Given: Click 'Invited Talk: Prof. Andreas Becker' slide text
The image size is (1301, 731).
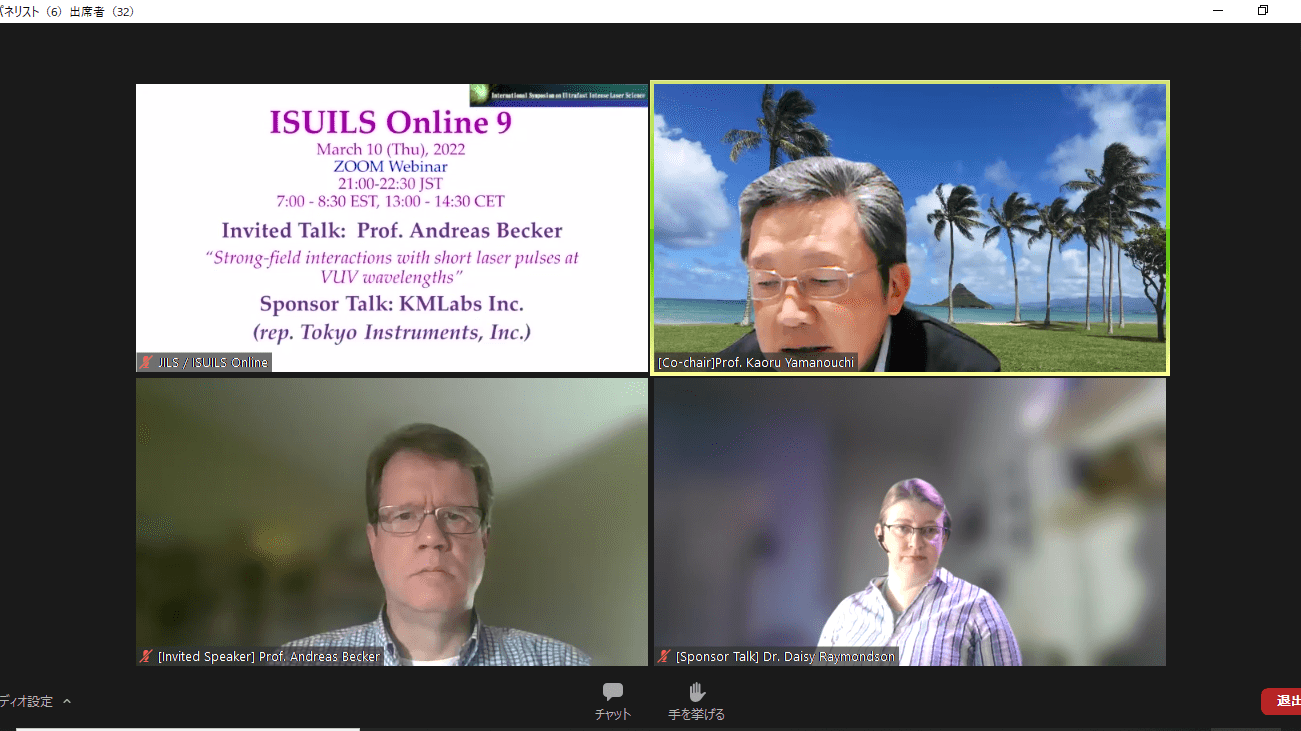Looking at the screenshot, I should 391,230.
